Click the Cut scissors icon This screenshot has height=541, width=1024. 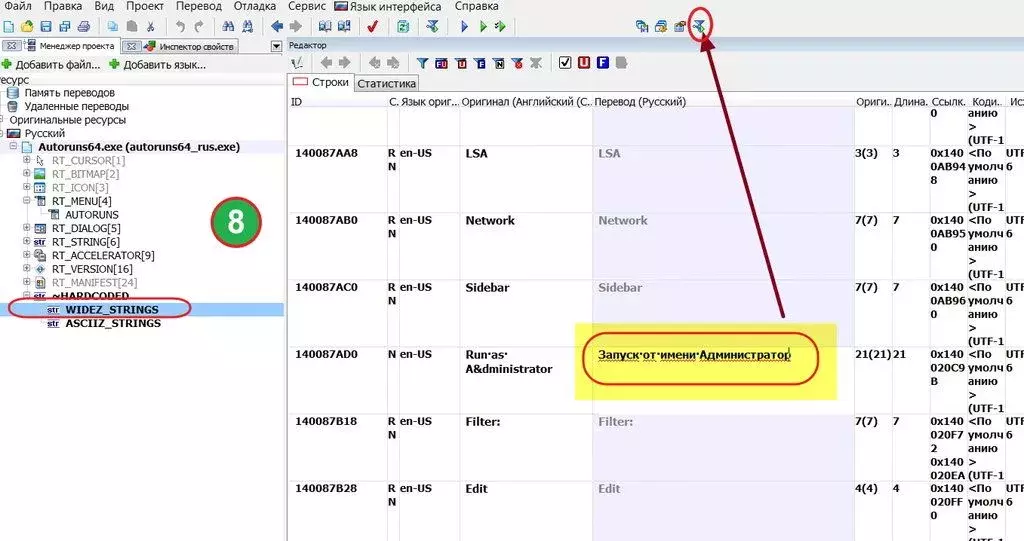pyautogui.click(x=150, y=27)
